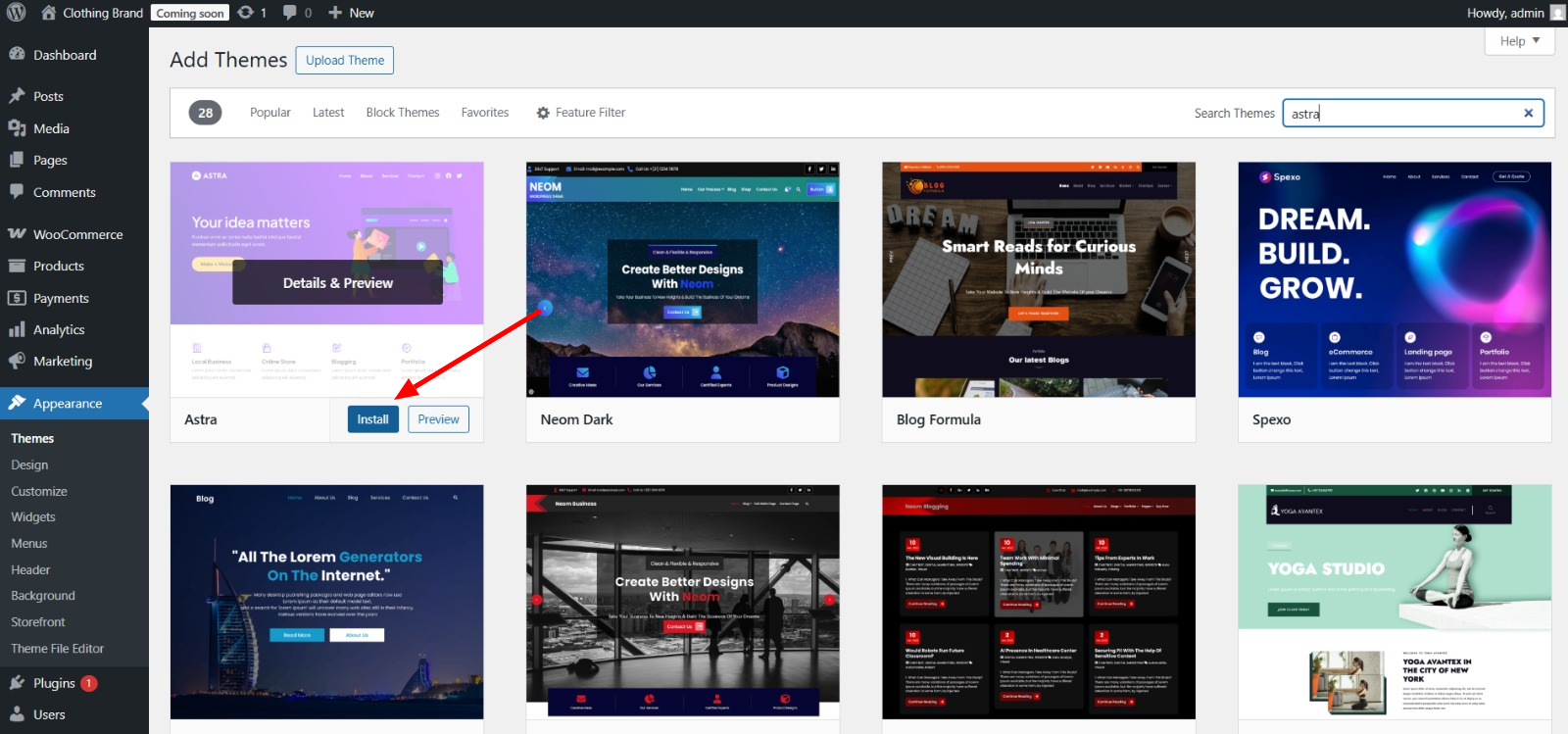Open the Design submenu item
The height and width of the screenshot is (734, 1568).
pos(29,465)
